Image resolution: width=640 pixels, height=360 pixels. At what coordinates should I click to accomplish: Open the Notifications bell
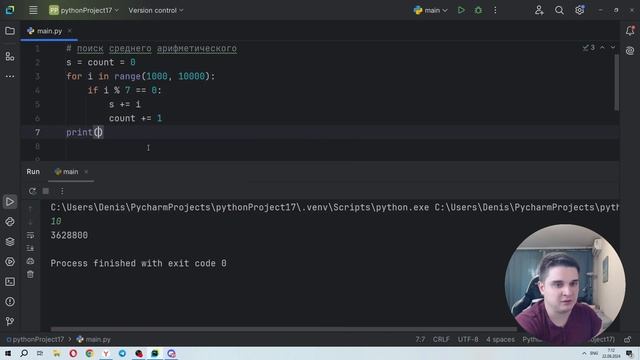click(630, 31)
